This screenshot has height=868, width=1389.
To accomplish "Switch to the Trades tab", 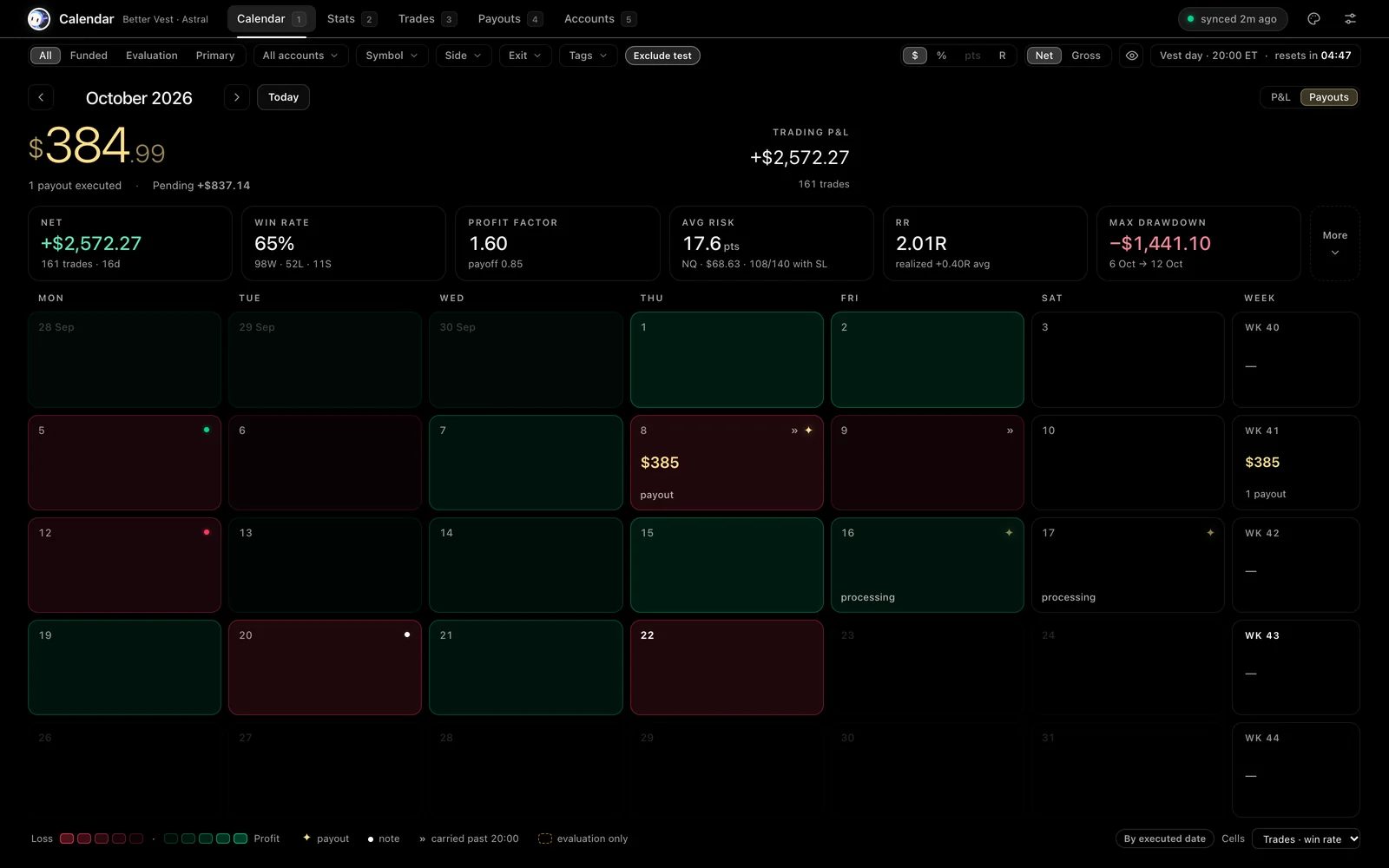I will (x=427, y=18).
